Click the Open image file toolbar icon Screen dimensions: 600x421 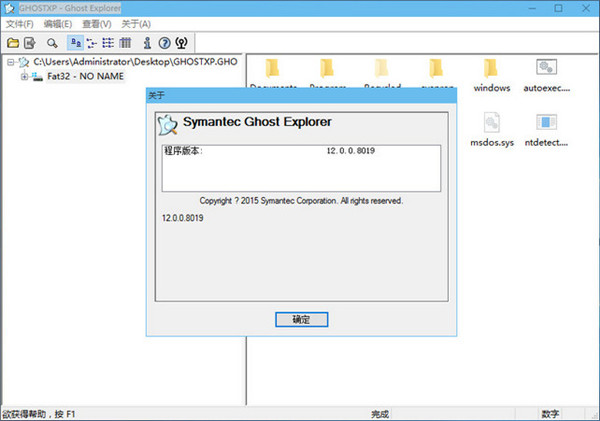[x=13, y=43]
